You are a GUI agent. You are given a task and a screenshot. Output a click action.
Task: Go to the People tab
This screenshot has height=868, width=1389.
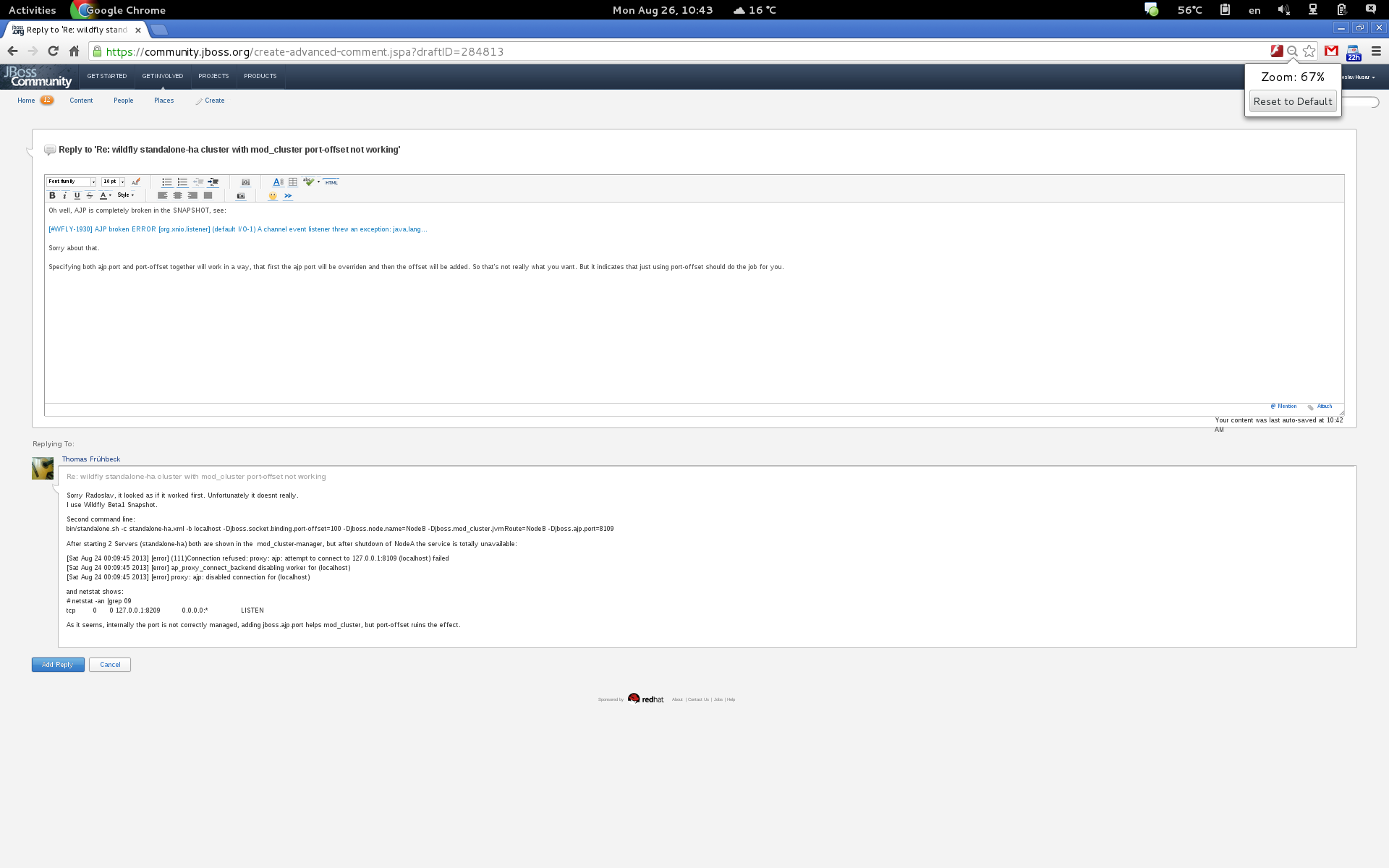tap(123, 101)
